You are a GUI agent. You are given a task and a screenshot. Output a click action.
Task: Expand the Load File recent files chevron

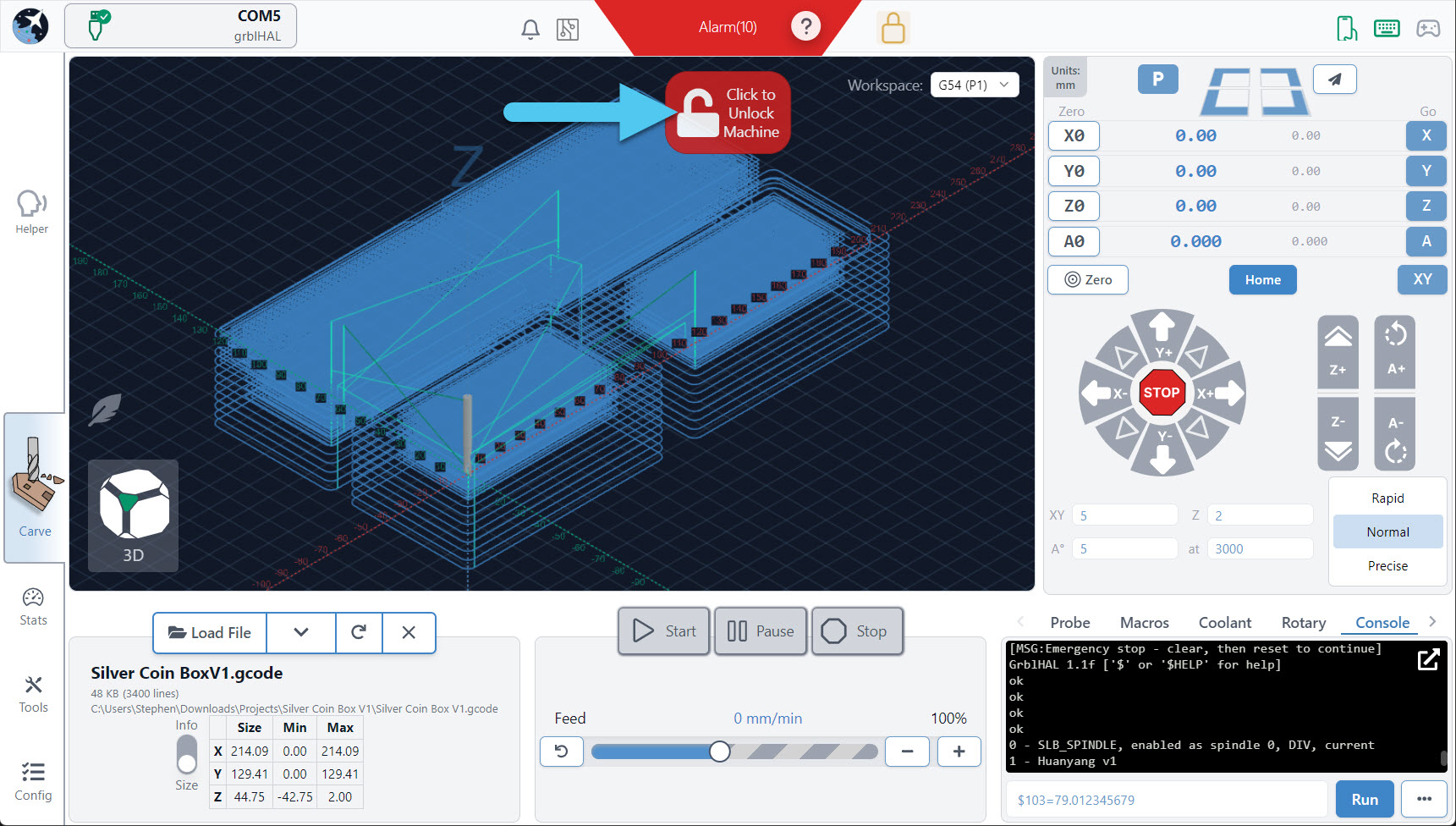(x=301, y=632)
